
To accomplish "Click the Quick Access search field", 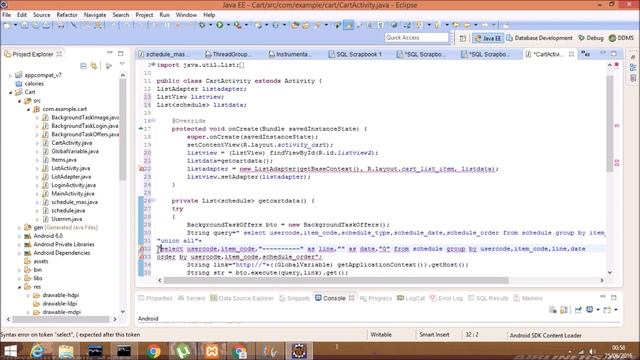I will coord(416,38).
